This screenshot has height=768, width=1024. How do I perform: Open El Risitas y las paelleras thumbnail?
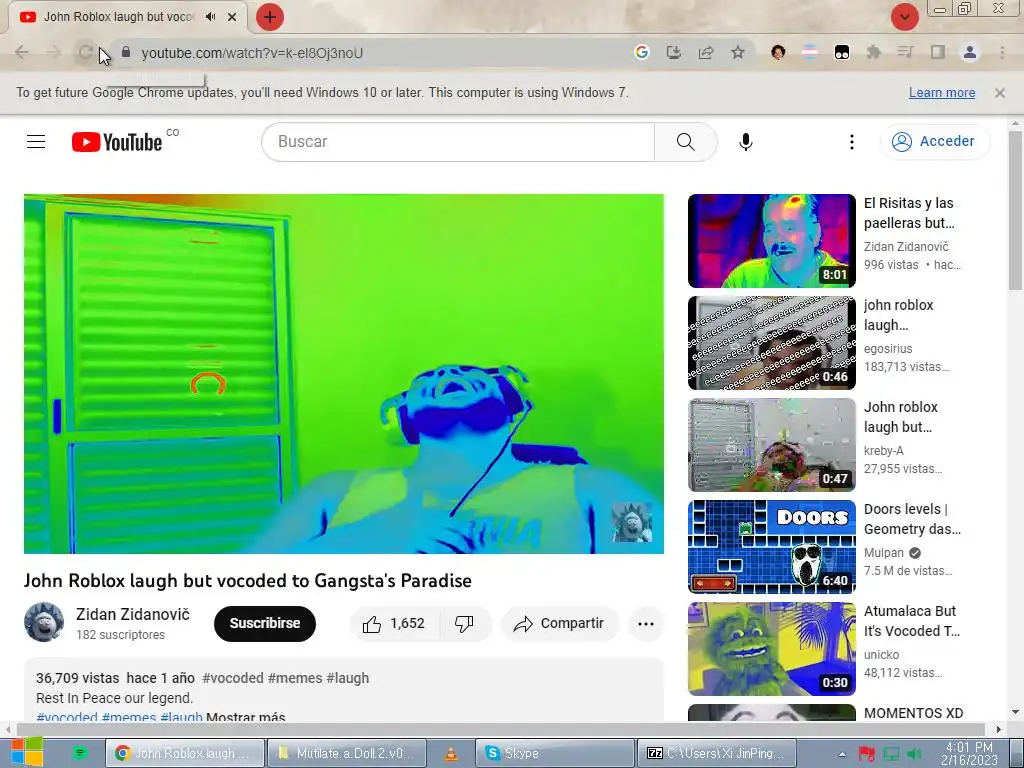pyautogui.click(x=771, y=241)
